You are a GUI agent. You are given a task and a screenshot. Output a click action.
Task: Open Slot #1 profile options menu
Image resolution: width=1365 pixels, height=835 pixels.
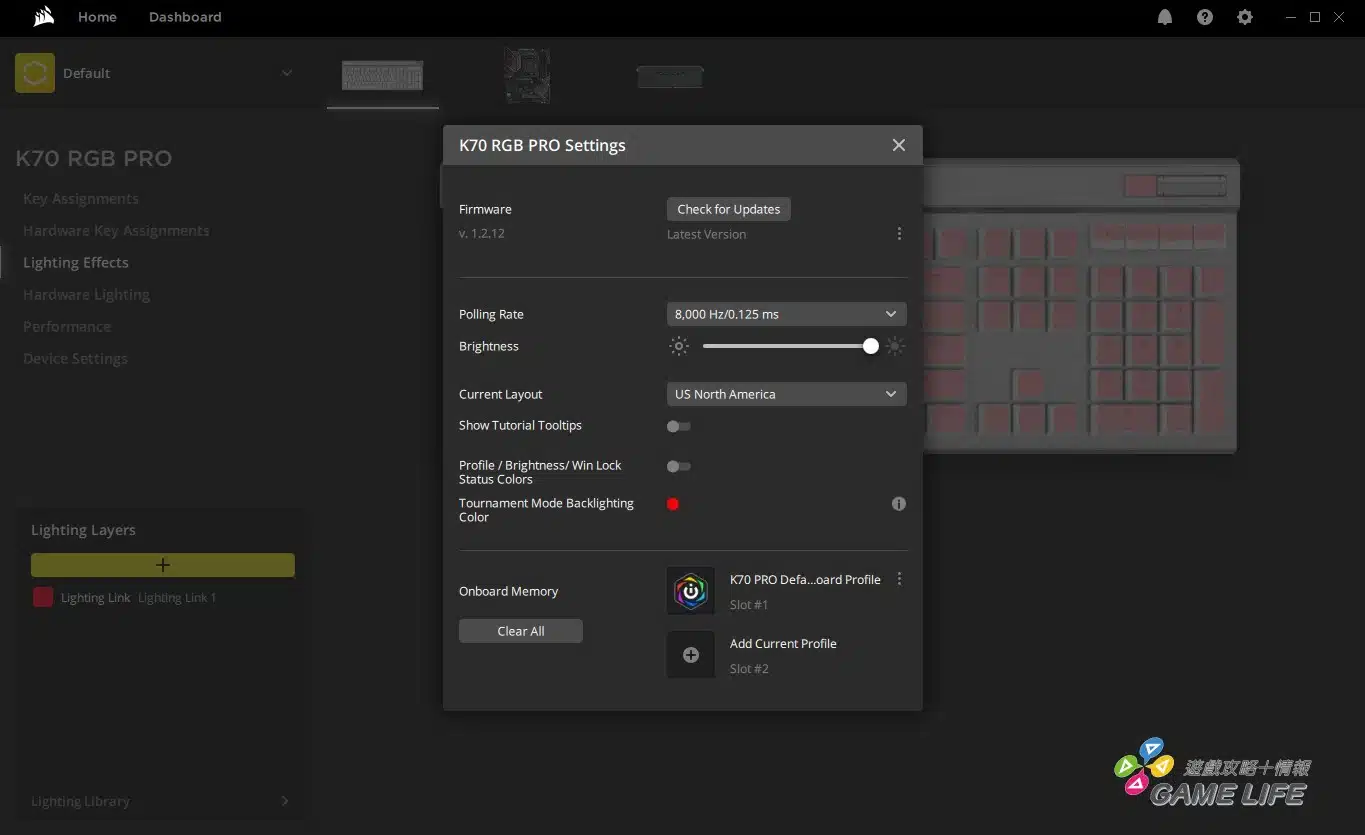click(x=899, y=579)
